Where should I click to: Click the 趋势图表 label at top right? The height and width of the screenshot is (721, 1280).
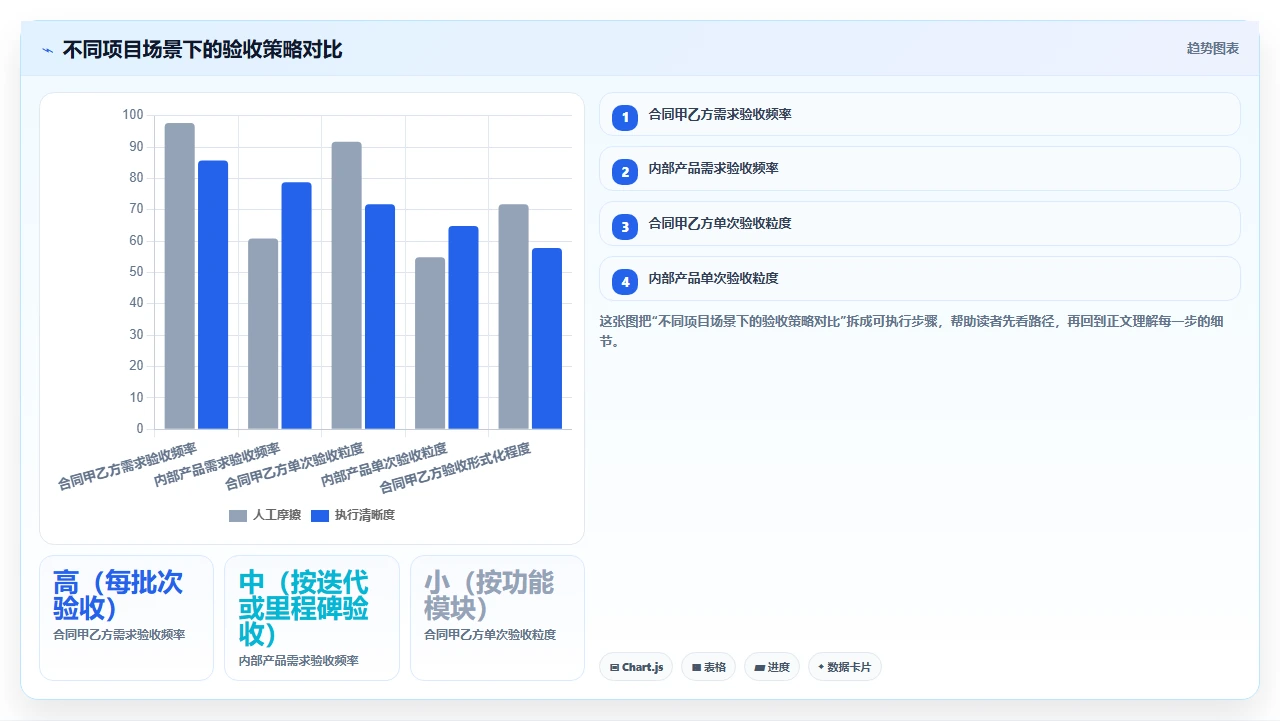click(1213, 48)
